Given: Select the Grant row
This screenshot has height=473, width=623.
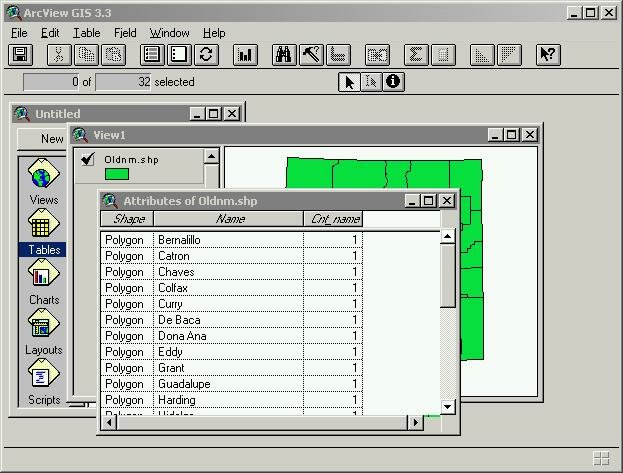Looking at the screenshot, I should coord(232,368).
